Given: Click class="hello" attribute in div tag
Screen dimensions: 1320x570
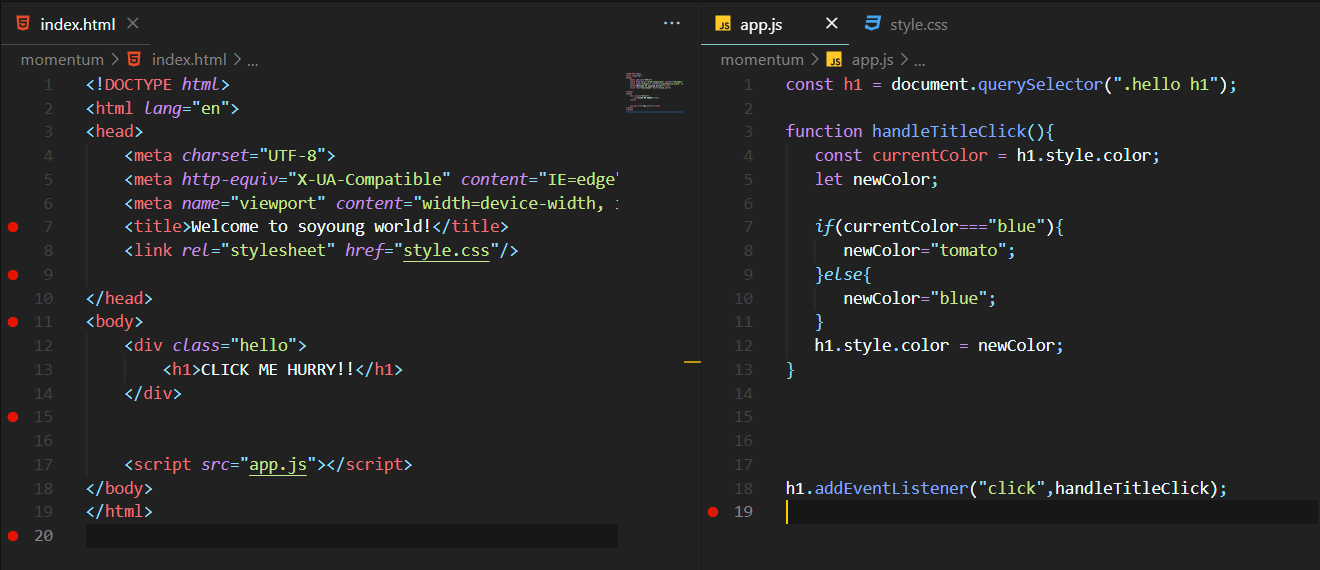Looking at the screenshot, I should click(234, 345).
